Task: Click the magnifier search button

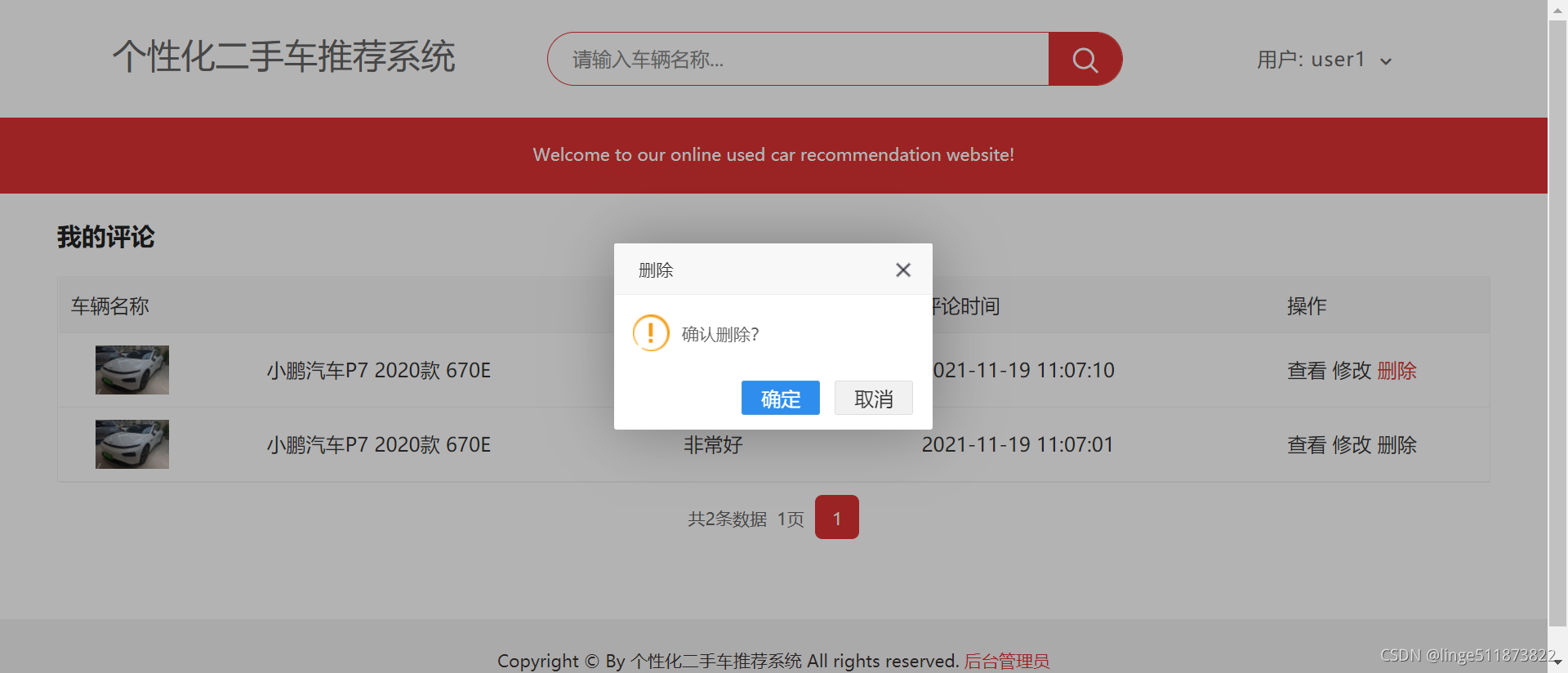Action: click(x=1085, y=59)
